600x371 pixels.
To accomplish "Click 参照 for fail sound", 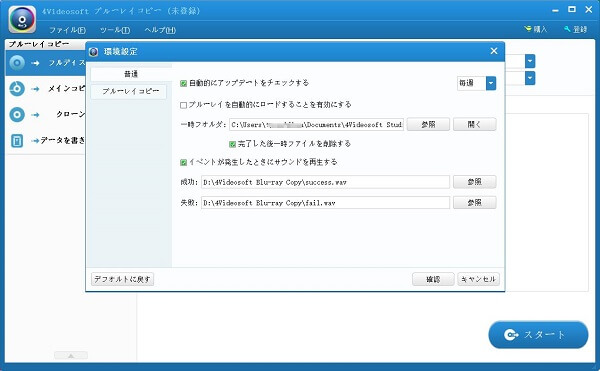I will click(x=474, y=203).
